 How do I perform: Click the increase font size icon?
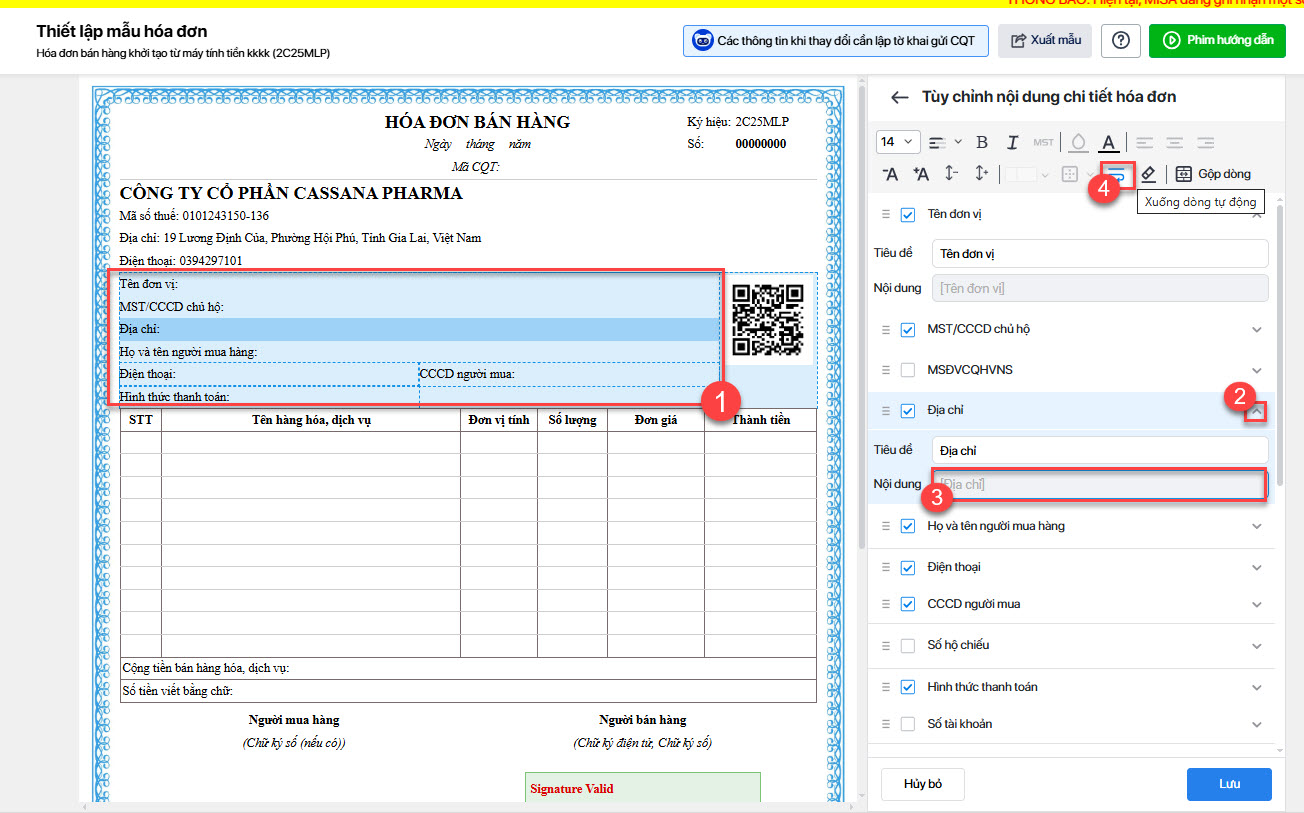[921, 174]
